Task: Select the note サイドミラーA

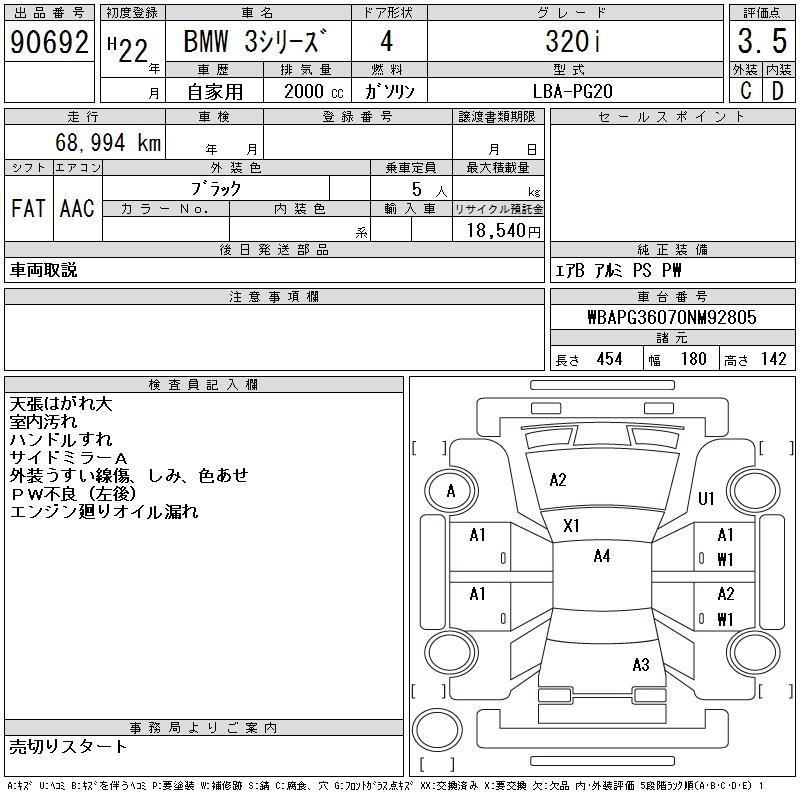Action: [x=68, y=458]
